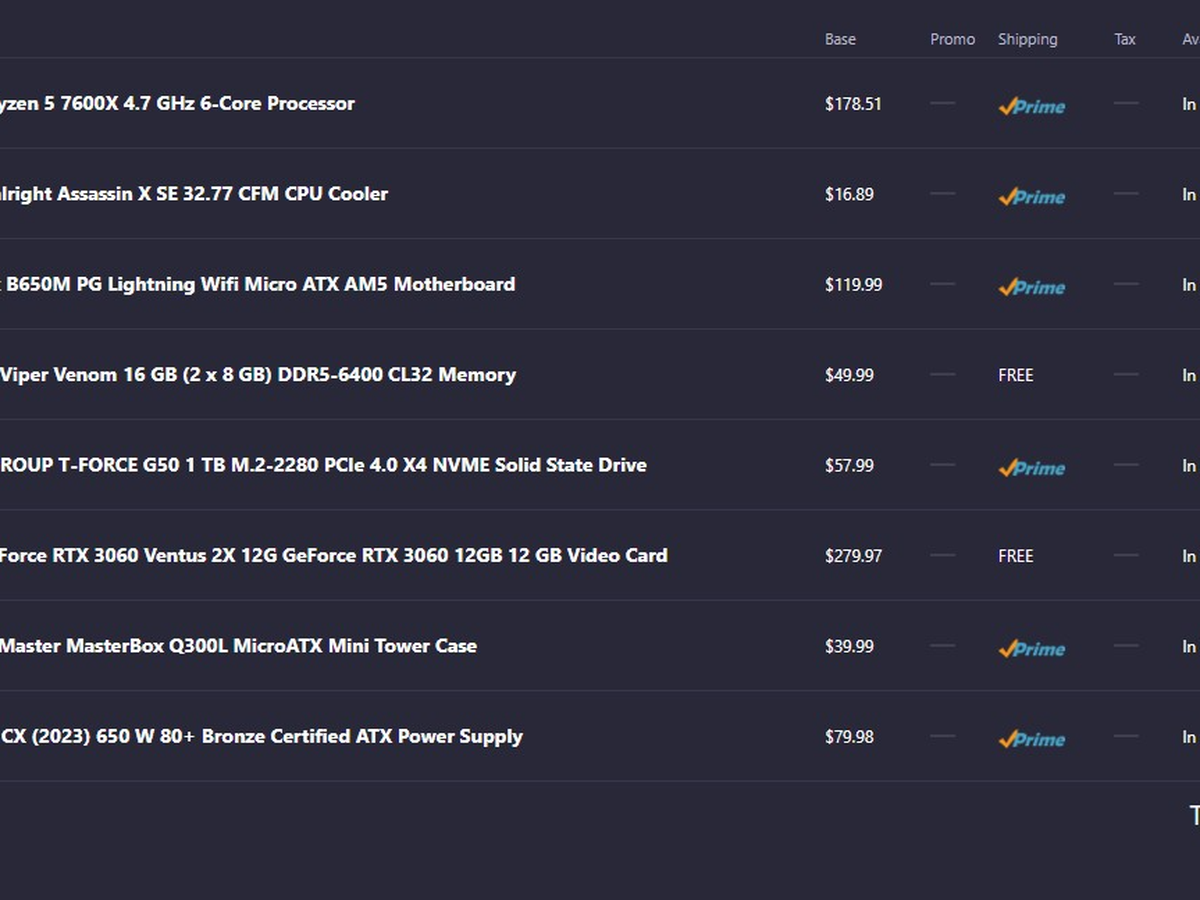The height and width of the screenshot is (900, 1200).
Task: Open the T-FORCE G50 1 TB SSD link
Action: pos(323,465)
